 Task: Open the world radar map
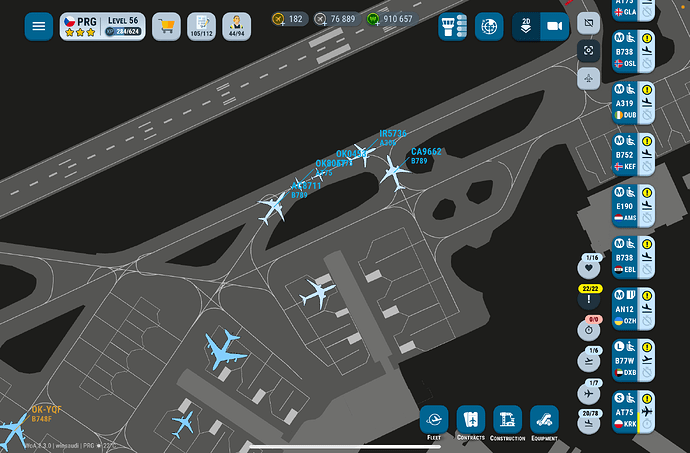pos(489,26)
